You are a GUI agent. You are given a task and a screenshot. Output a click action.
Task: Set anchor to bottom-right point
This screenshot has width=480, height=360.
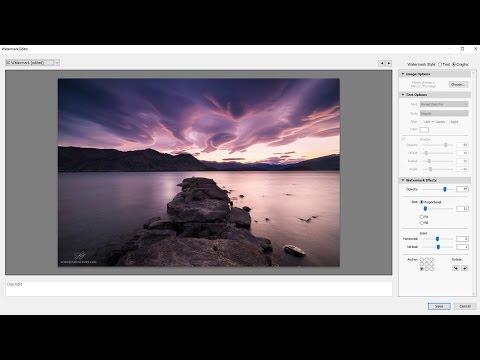(432, 269)
